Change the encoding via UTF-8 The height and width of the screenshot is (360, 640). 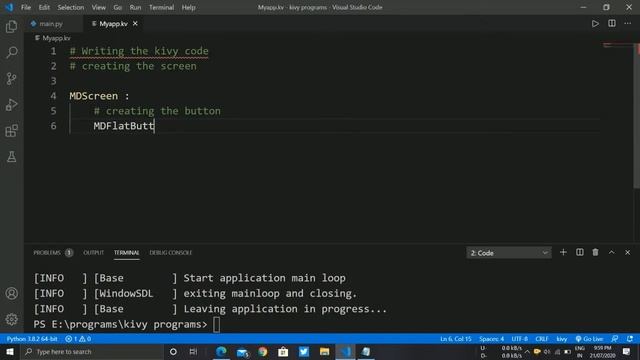(519, 339)
